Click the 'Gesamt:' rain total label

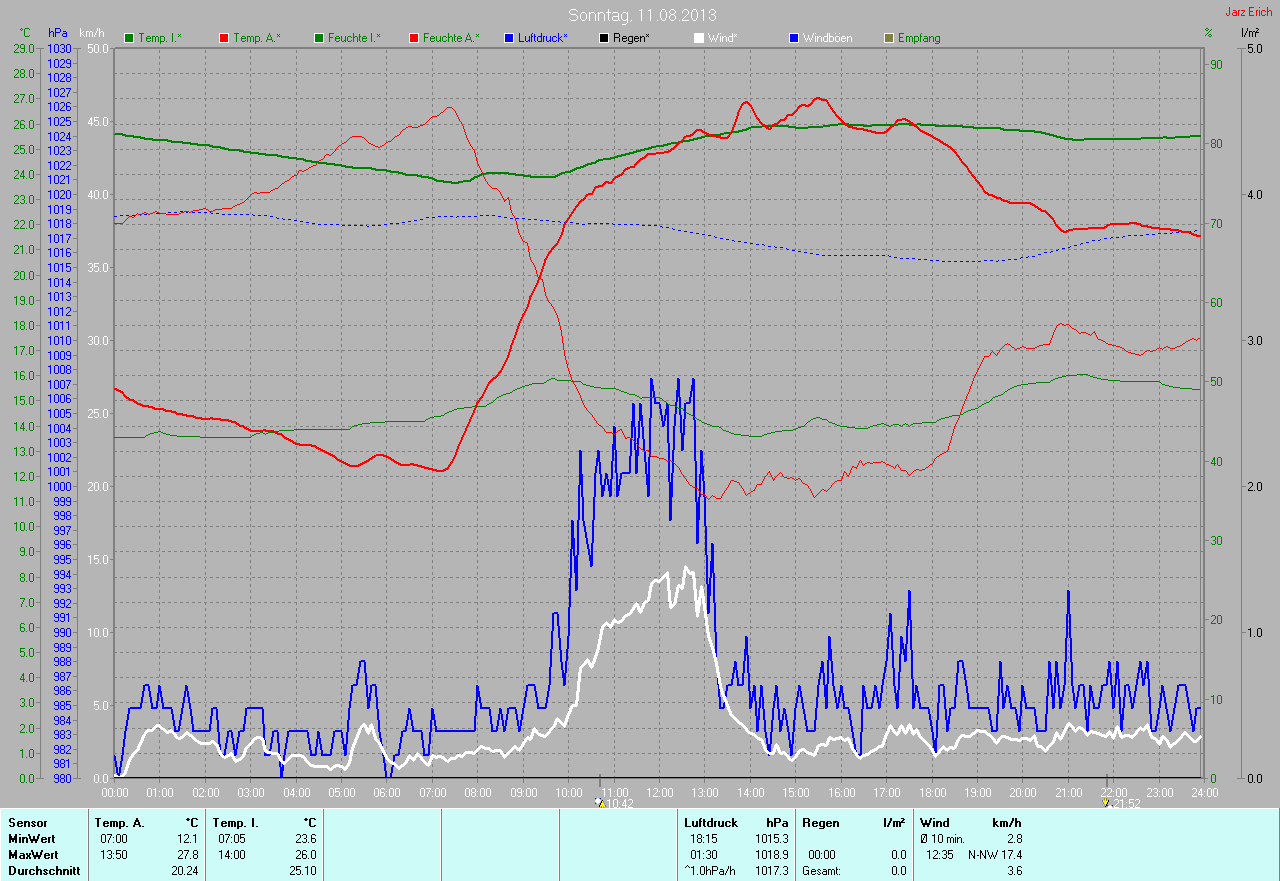(821, 871)
